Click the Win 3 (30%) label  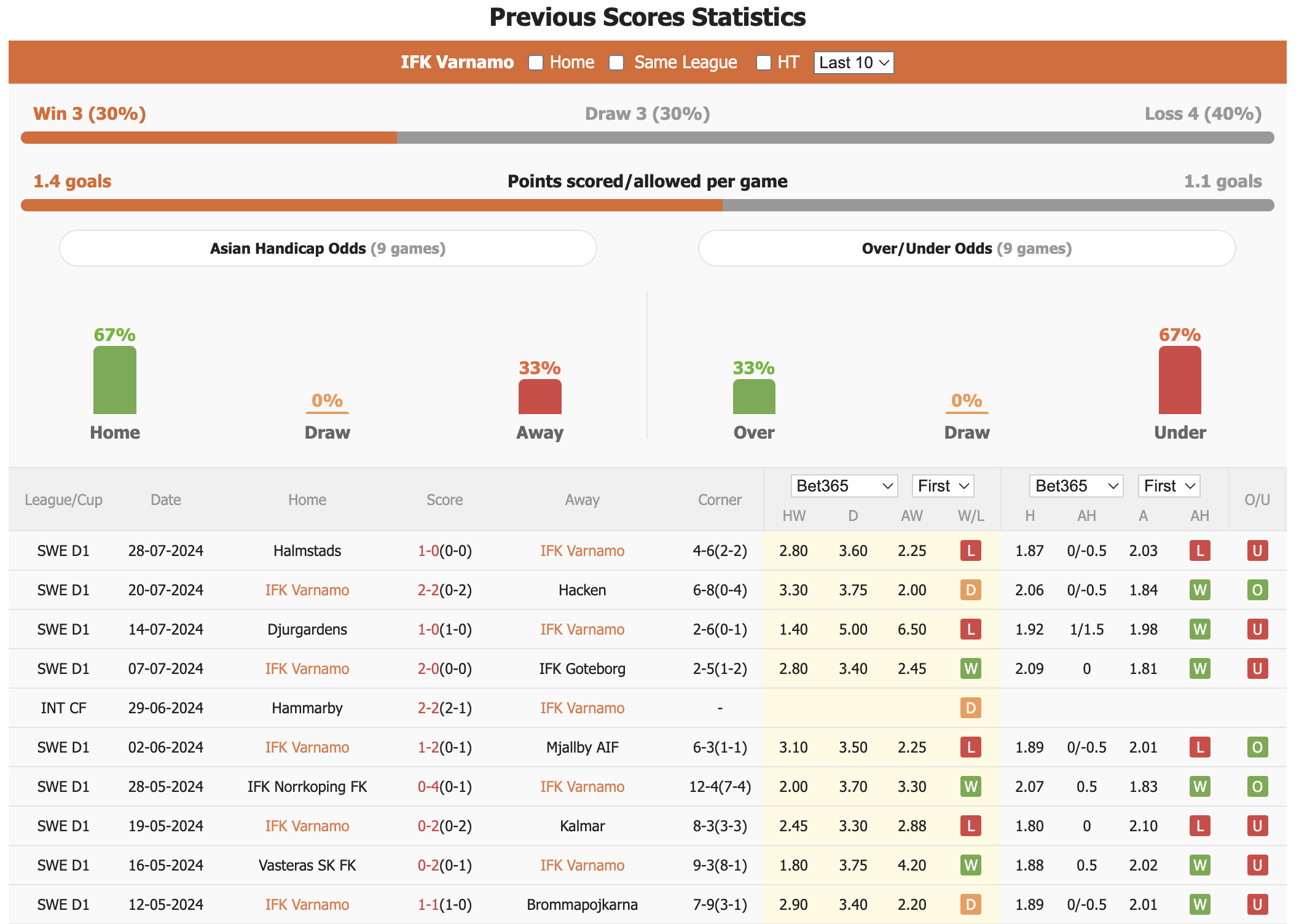pyautogui.click(x=90, y=114)
